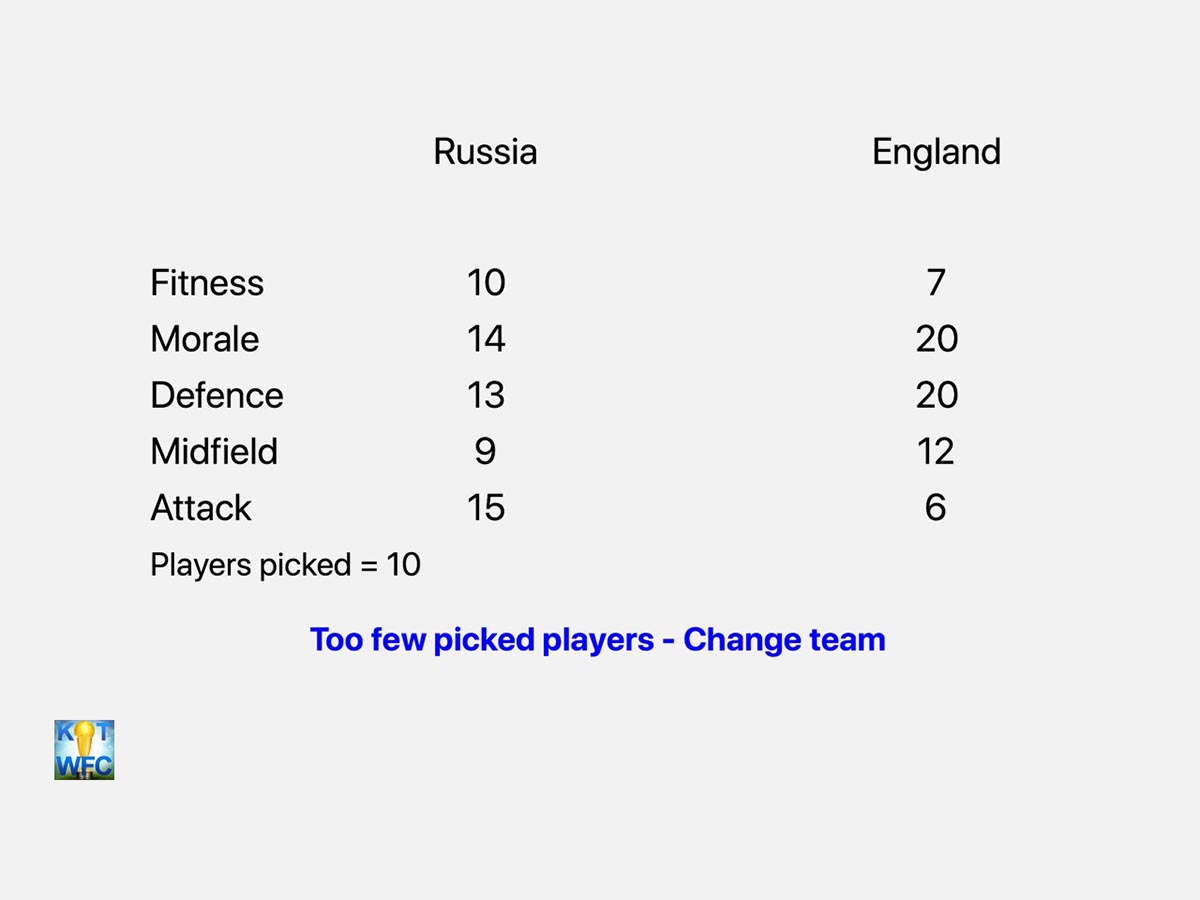The image size is (1200, 900).
Task: Click the Fitness row label
Action: [x=207, y=283]
